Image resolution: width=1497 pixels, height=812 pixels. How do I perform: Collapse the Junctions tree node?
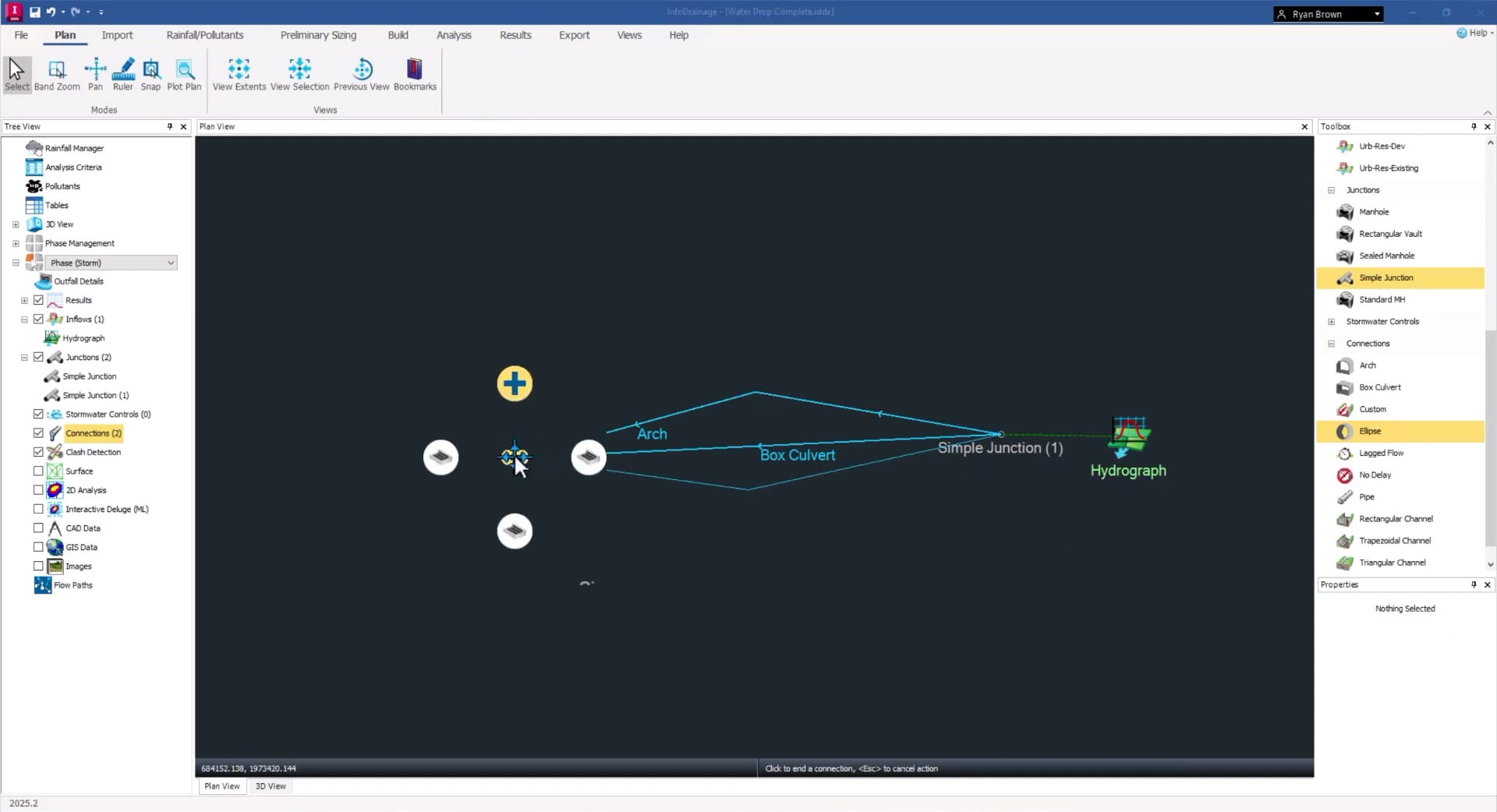pyautogui.click(x=24, y=358)
